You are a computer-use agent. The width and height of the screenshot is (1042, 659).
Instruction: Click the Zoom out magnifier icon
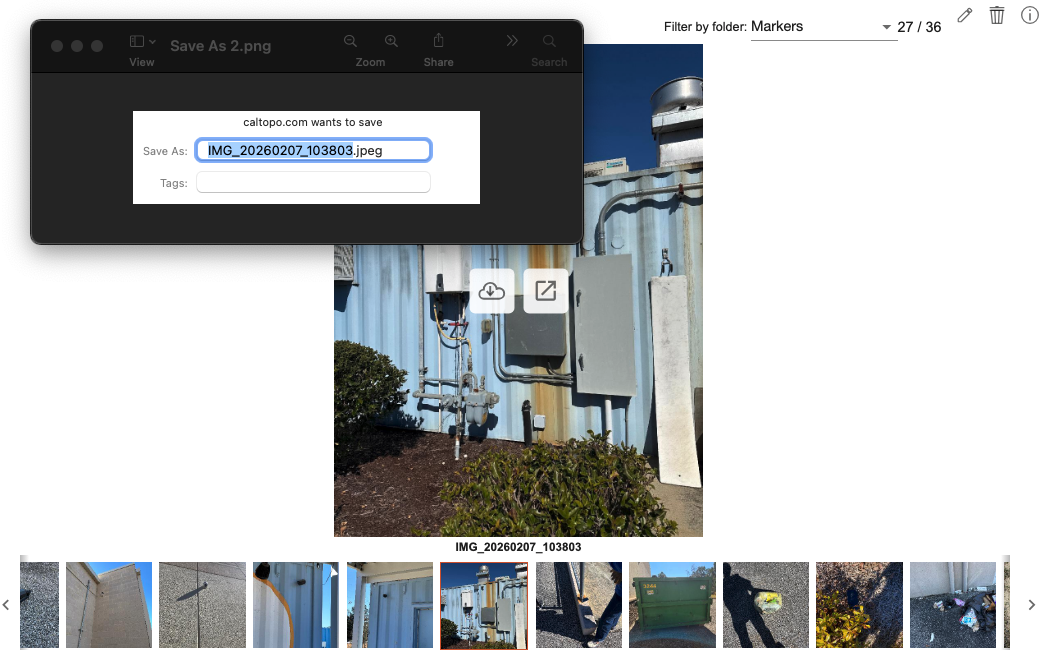click(351, 41)
